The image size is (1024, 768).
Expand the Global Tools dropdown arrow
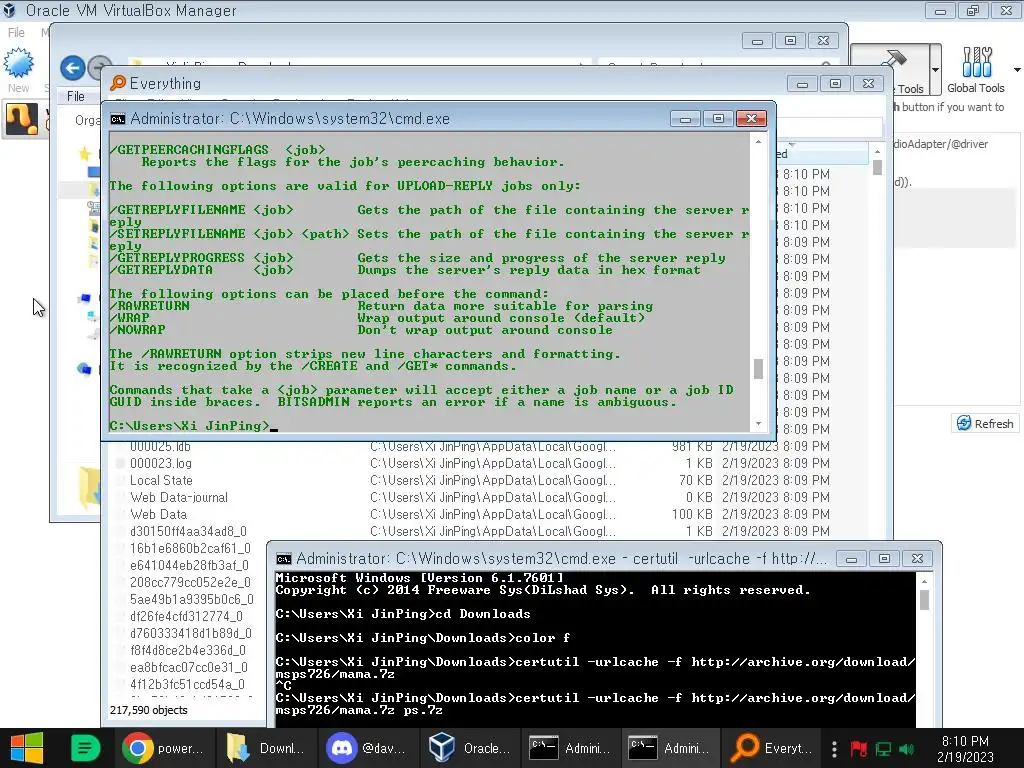pyautogui.click(x=1017, y=70)
